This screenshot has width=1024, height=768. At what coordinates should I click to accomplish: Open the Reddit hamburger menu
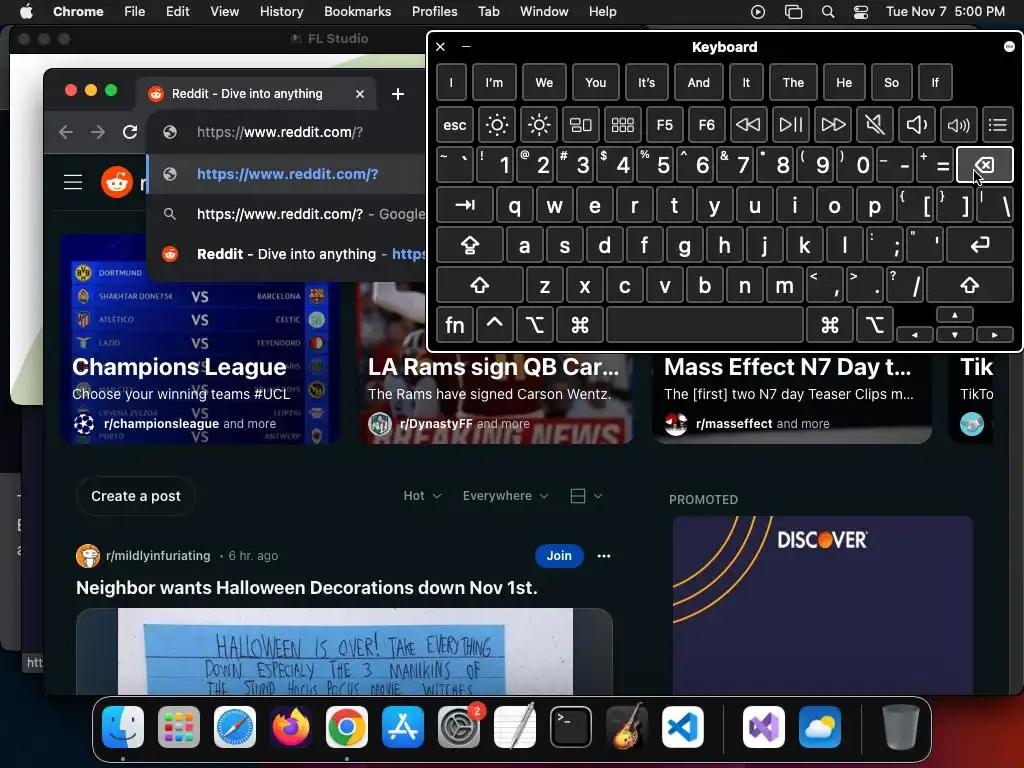[73, 182]
